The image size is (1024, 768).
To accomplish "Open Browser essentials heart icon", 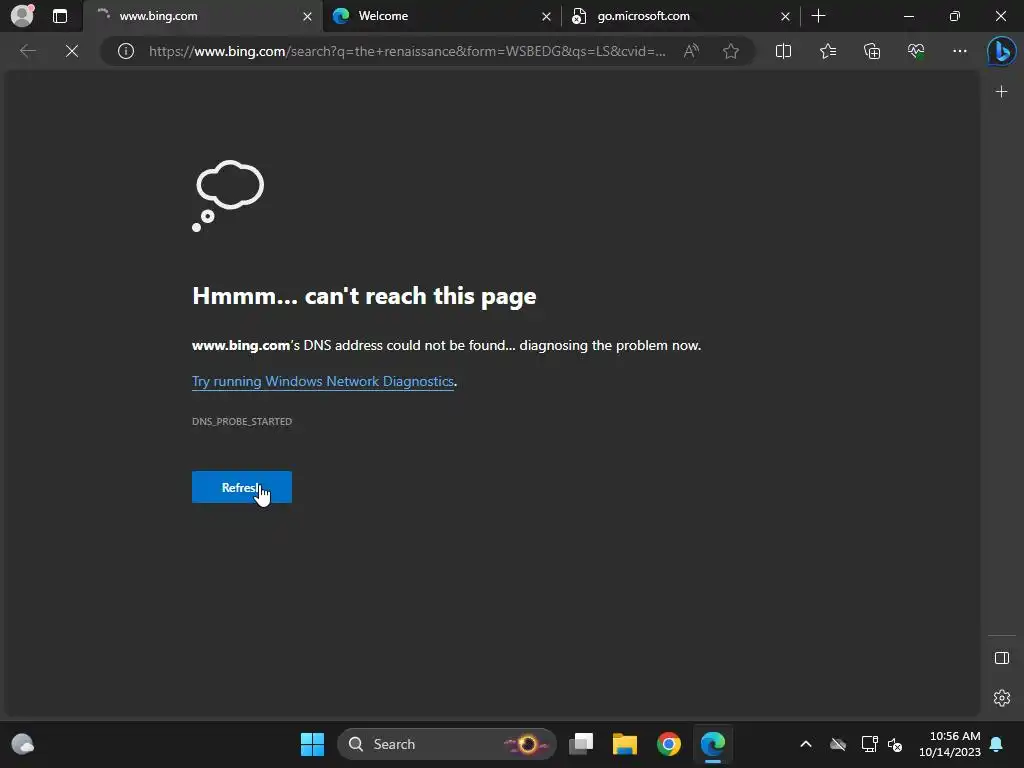I will tap(916, 51).
